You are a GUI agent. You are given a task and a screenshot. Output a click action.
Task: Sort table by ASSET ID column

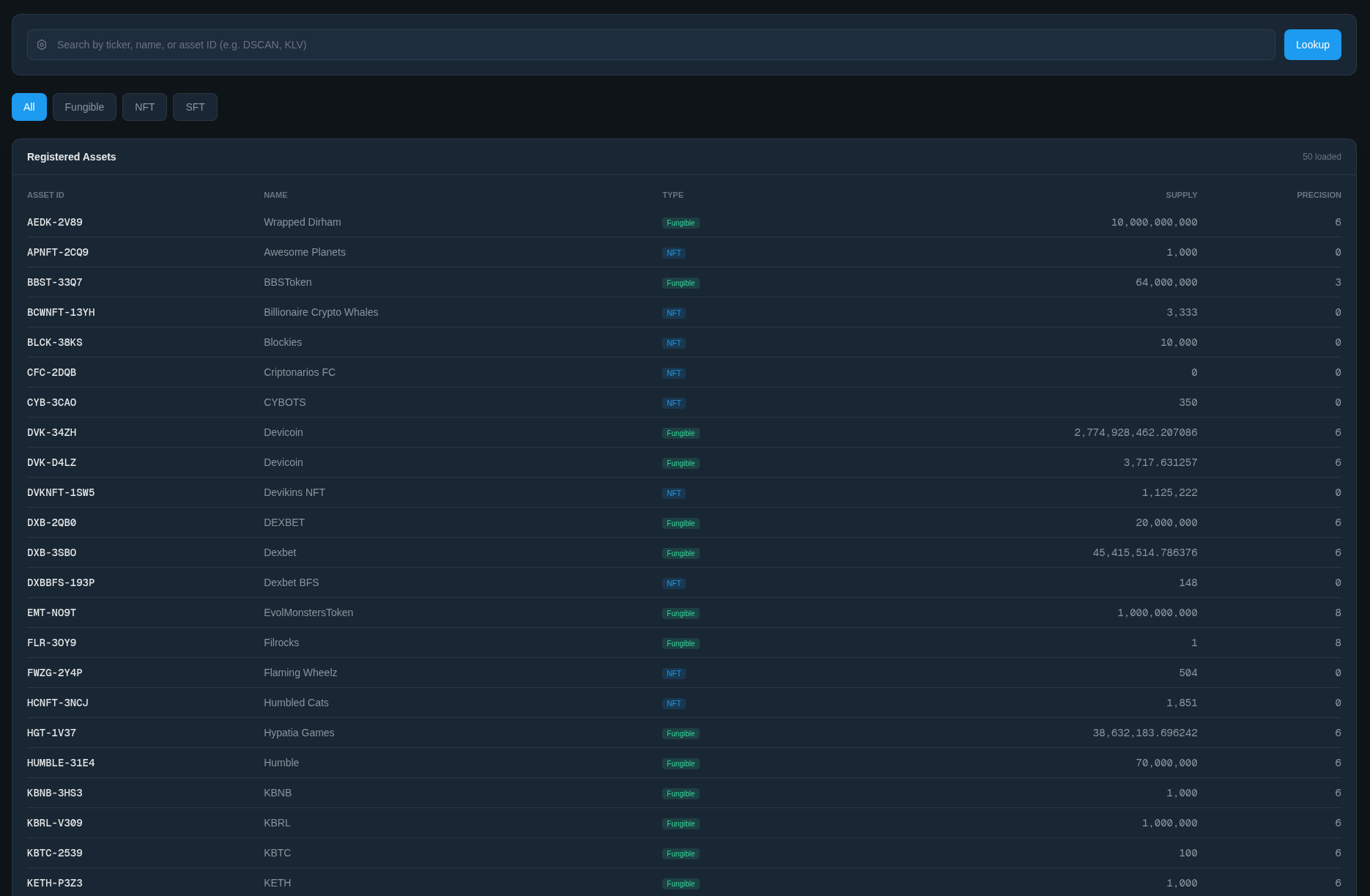click(x=45, y=195)
